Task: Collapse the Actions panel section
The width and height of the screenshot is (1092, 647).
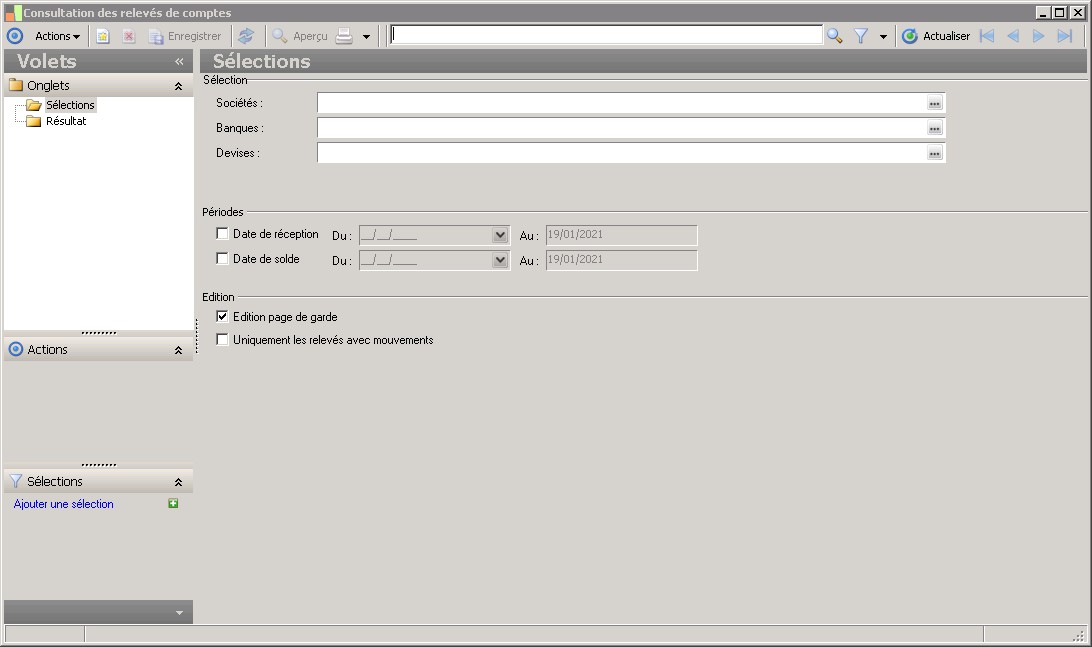Action: click(178, 350)
